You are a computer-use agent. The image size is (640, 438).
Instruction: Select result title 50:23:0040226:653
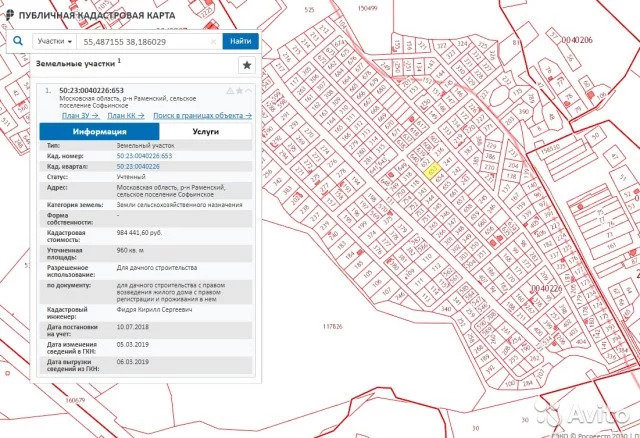(91, 90)
